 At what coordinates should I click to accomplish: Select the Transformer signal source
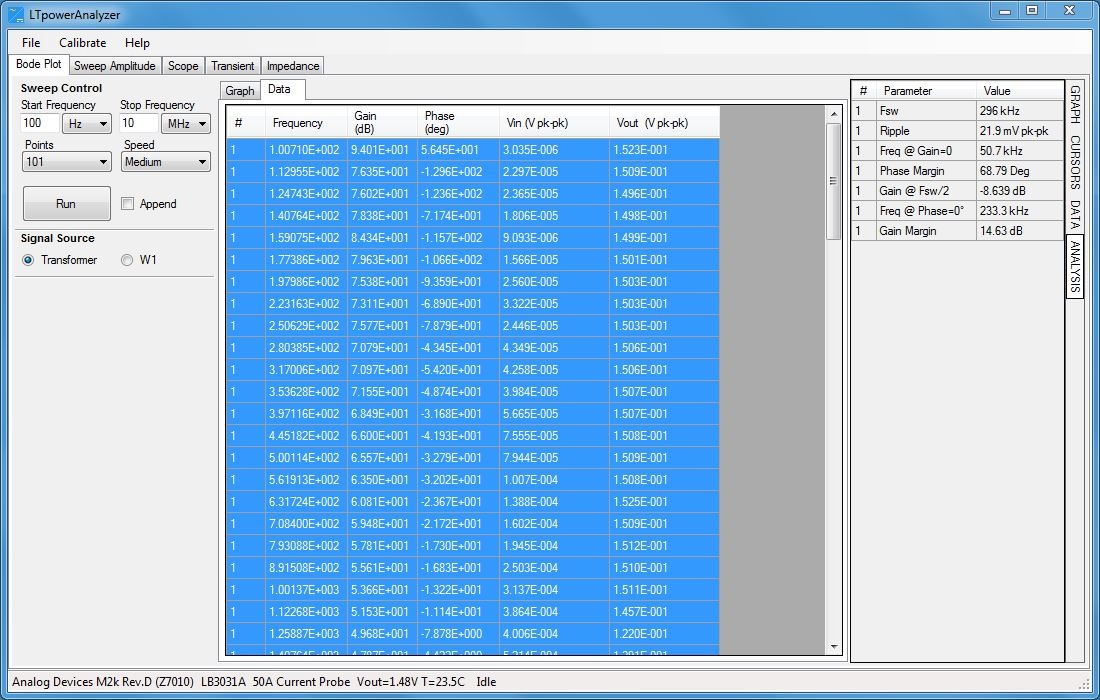point(28,260)
